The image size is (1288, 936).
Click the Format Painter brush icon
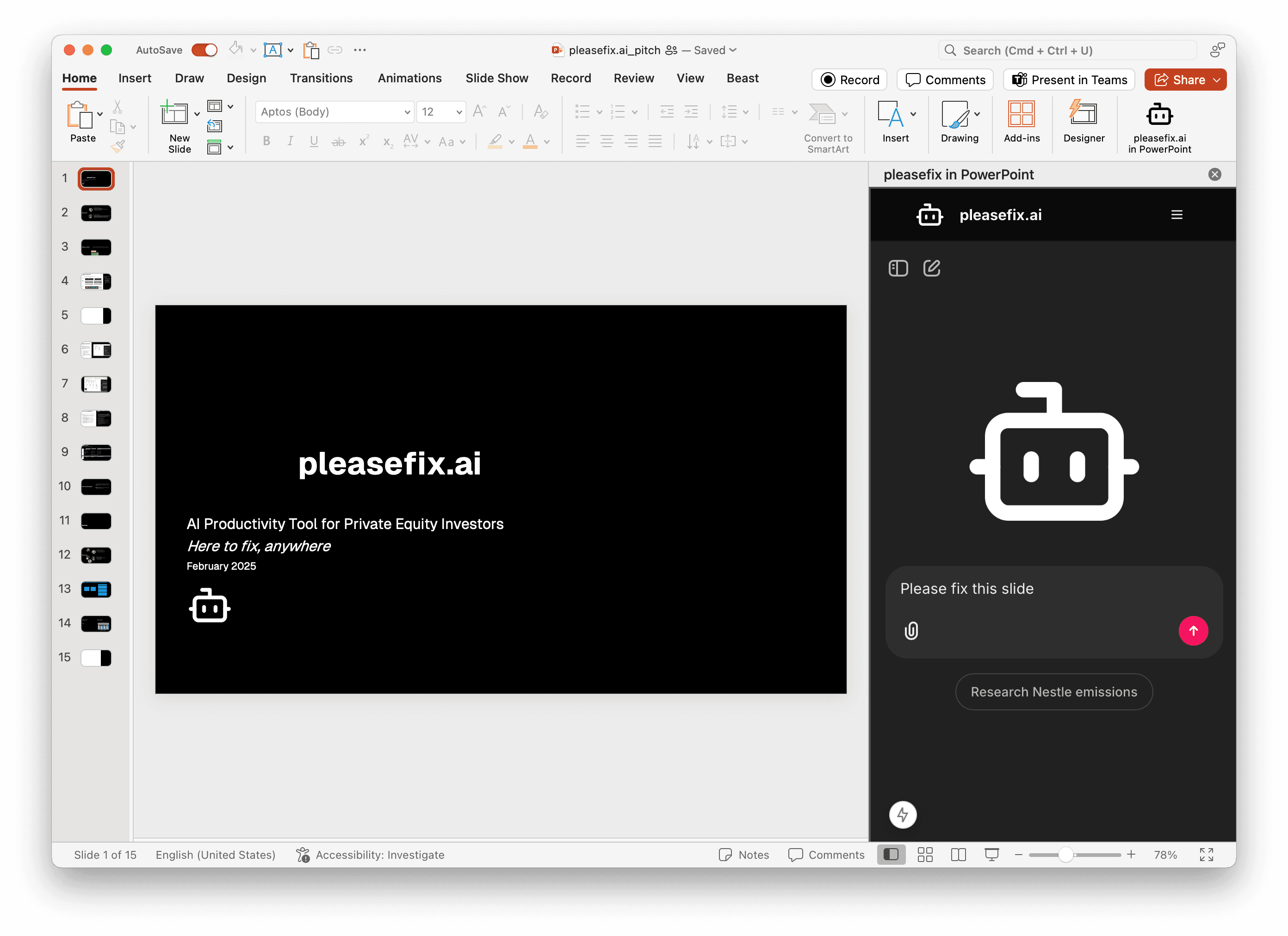point(118,147)
